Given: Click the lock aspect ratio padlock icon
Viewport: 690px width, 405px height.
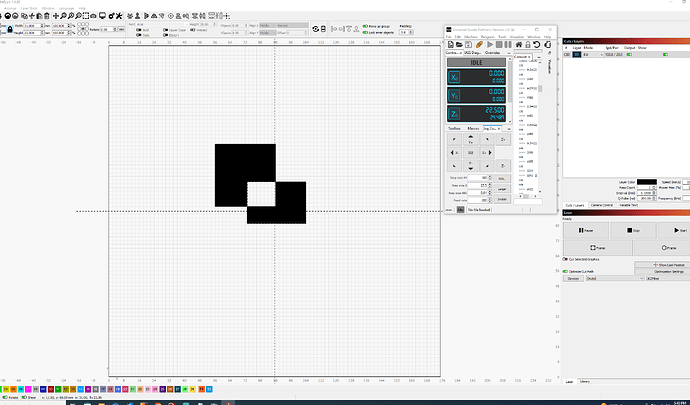Looking at the screenshot, I should click(10, 29).
